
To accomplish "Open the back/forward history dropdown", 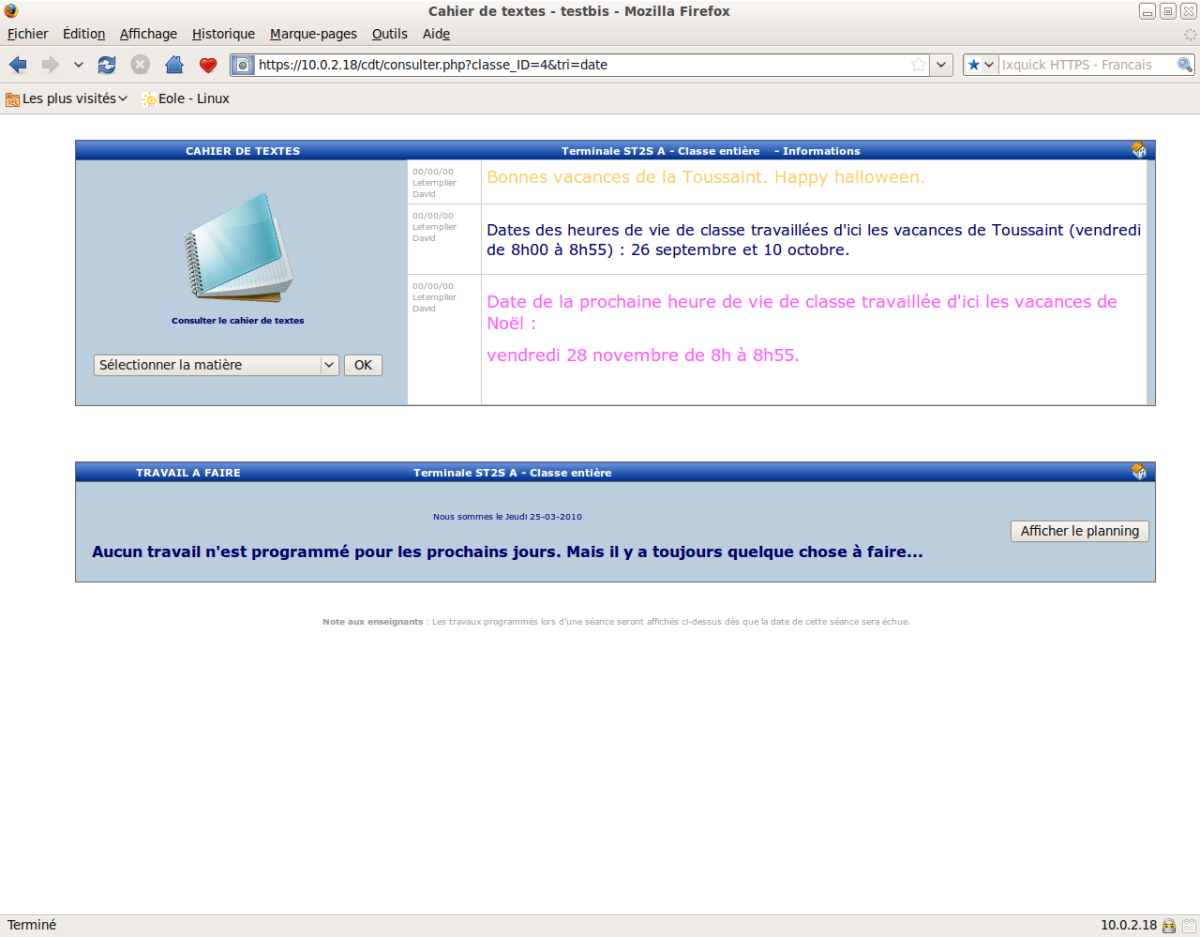I will tap(78, 65).
